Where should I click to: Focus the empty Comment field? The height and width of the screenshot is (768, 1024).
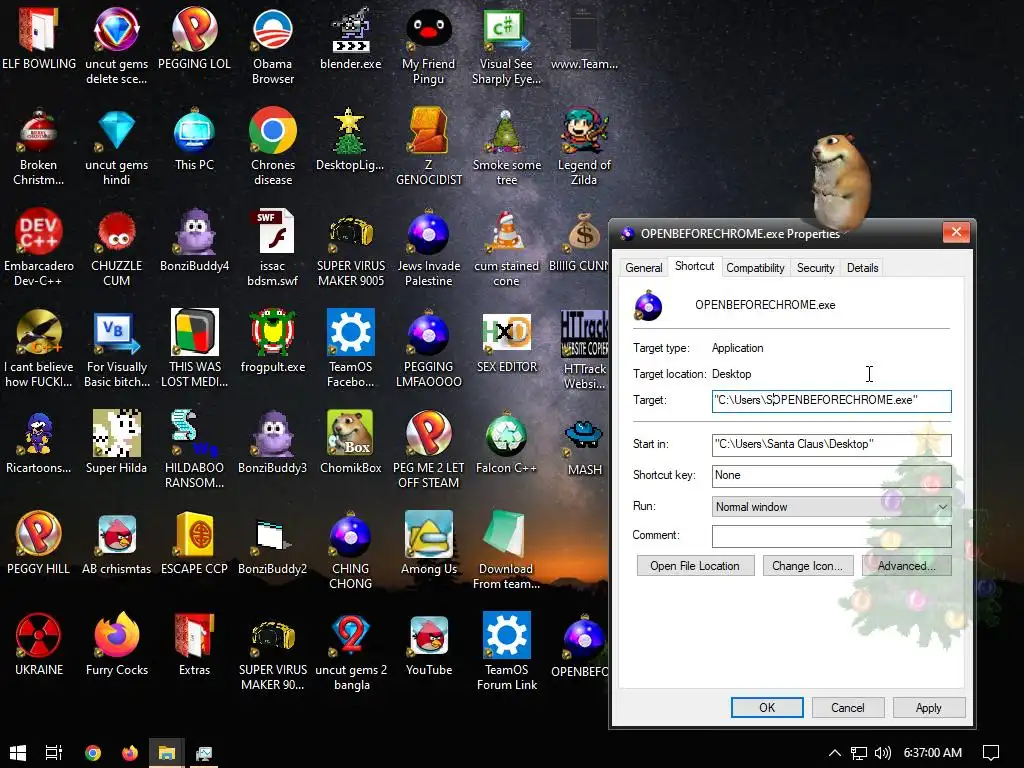pos(831,536)
